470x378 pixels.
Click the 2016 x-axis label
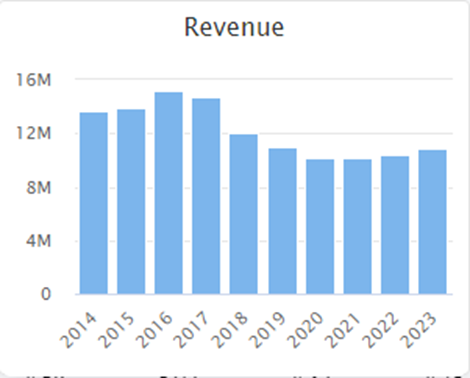click(x=154, y=330)
